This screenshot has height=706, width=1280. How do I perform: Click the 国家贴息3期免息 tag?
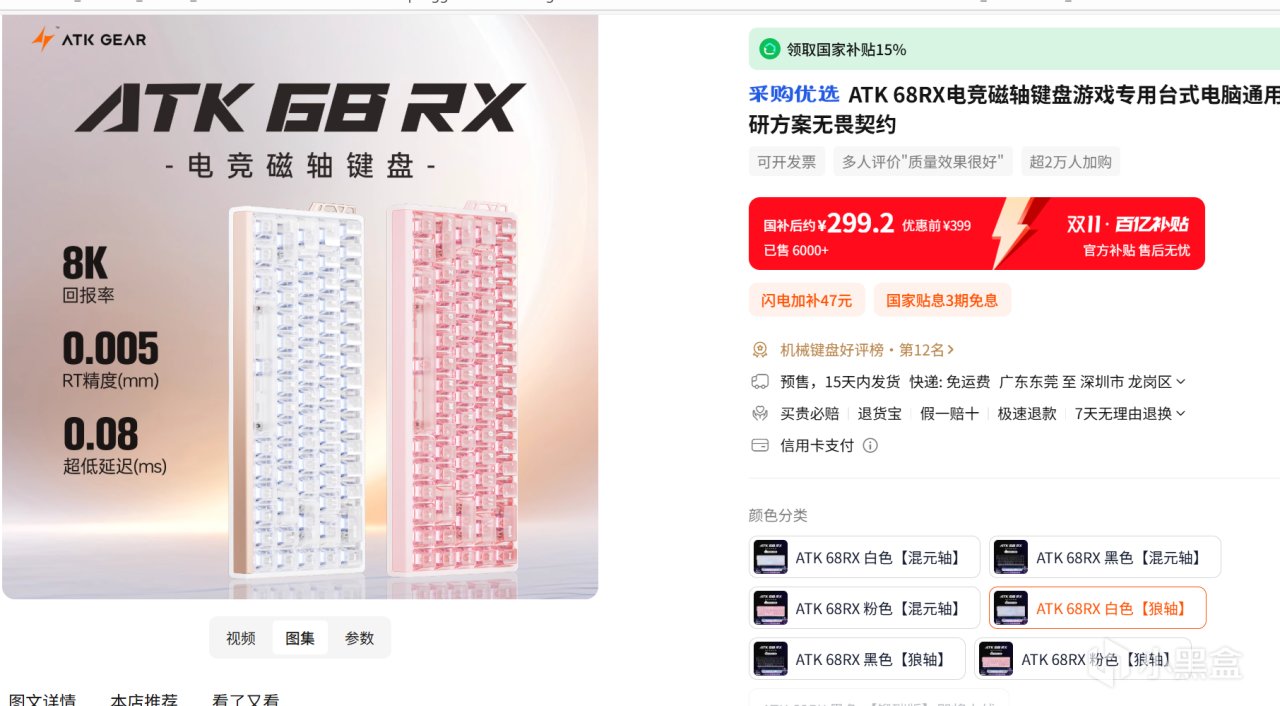942,300
